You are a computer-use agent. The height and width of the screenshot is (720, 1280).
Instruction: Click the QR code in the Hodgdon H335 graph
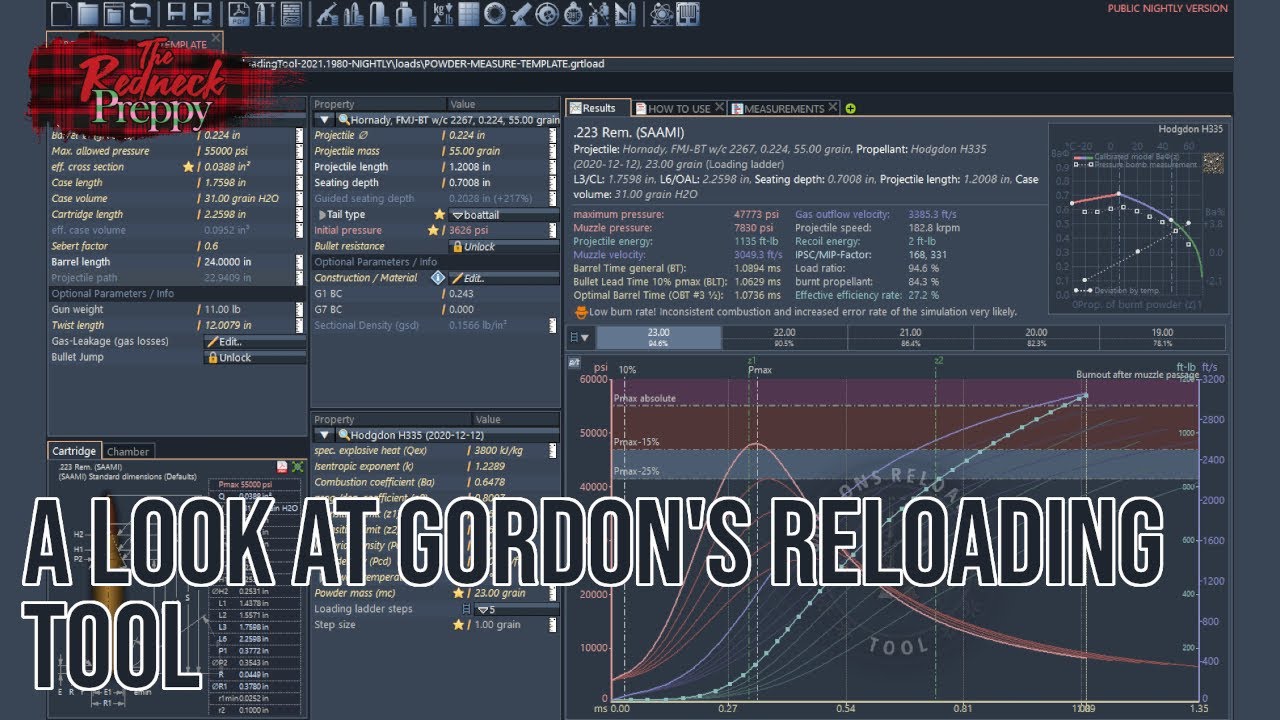(1213, 164)
